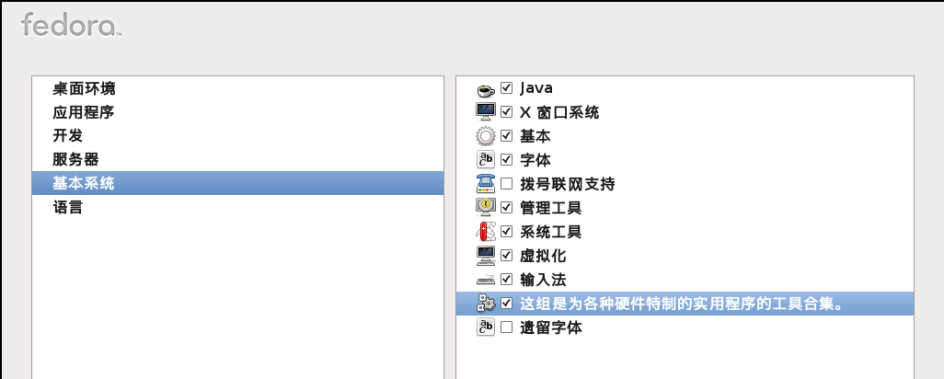The height and width of the screenshot is (379, 944).
Task: Click the 虚拟化 computer icon
Action: [x=485, y=256]
